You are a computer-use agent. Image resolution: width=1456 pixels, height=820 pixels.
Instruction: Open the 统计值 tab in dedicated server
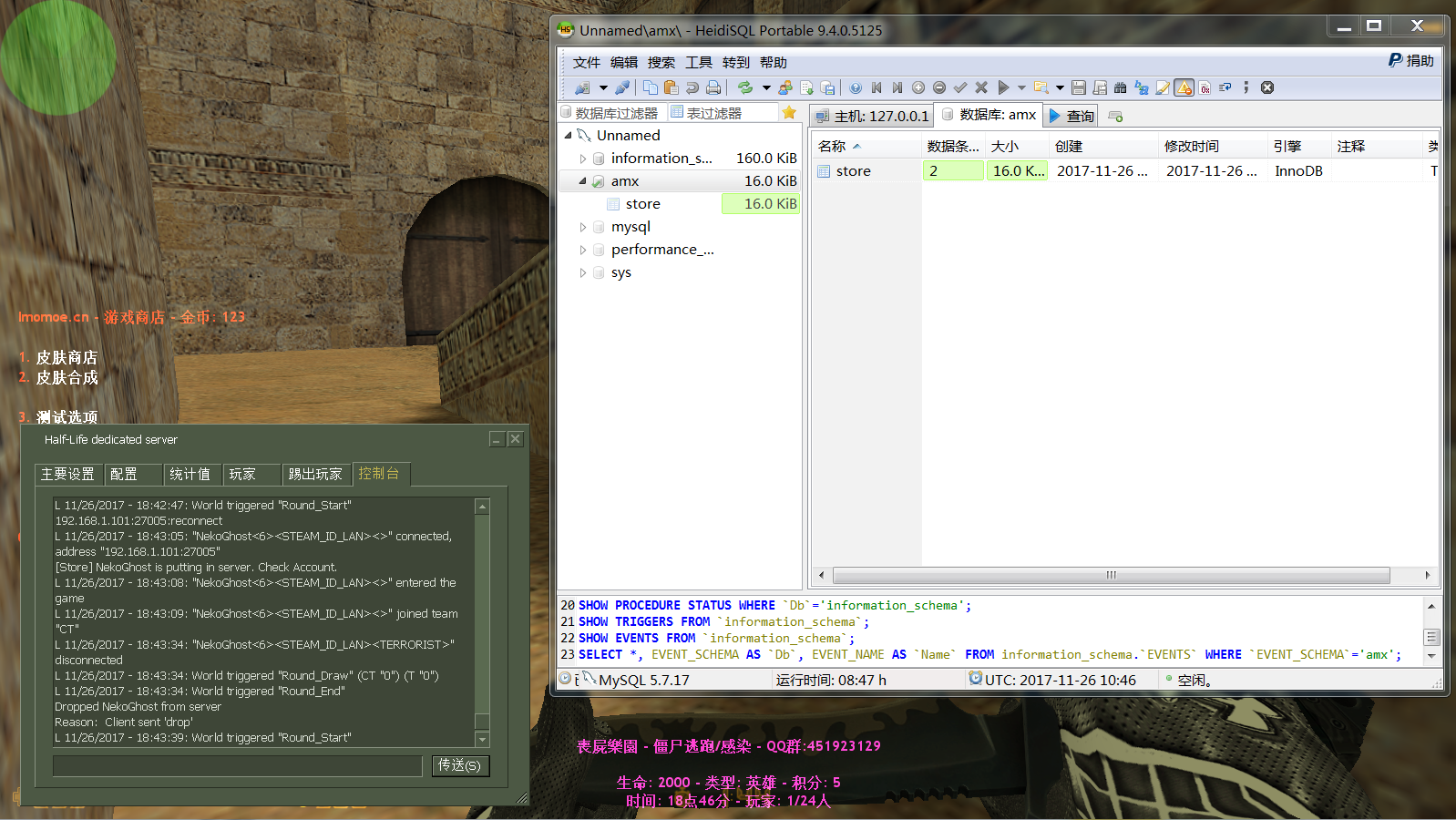click(x=192, y=474)
